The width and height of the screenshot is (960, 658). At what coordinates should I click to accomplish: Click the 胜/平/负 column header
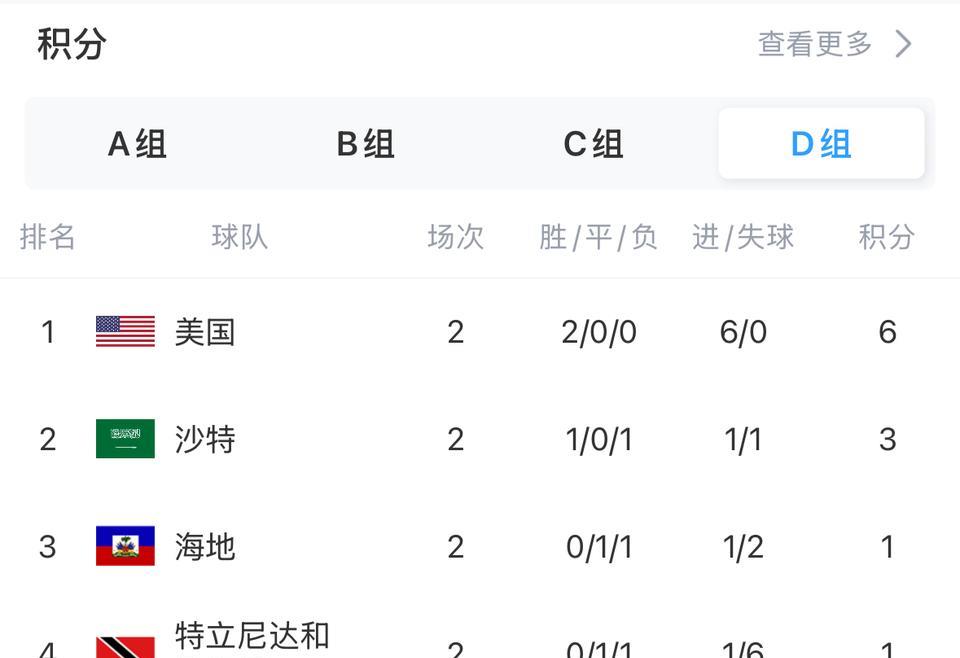[598, 237]
